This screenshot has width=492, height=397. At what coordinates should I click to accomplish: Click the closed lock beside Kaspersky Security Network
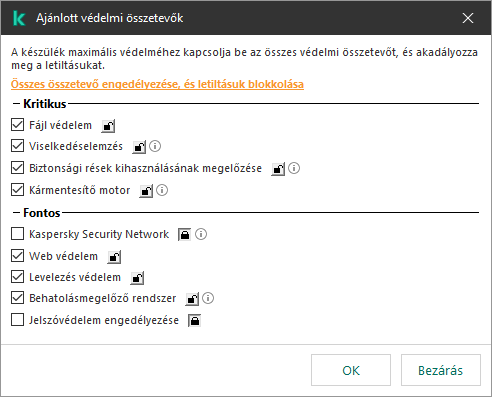185,235
